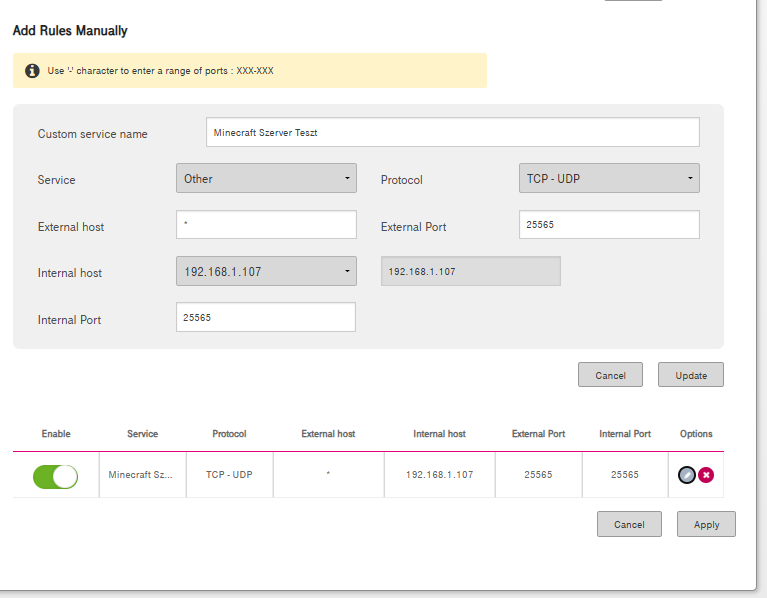This screenshot has width=767, height=598.
Task: Click the info icon in yellow banner
Action: [32, 70]
